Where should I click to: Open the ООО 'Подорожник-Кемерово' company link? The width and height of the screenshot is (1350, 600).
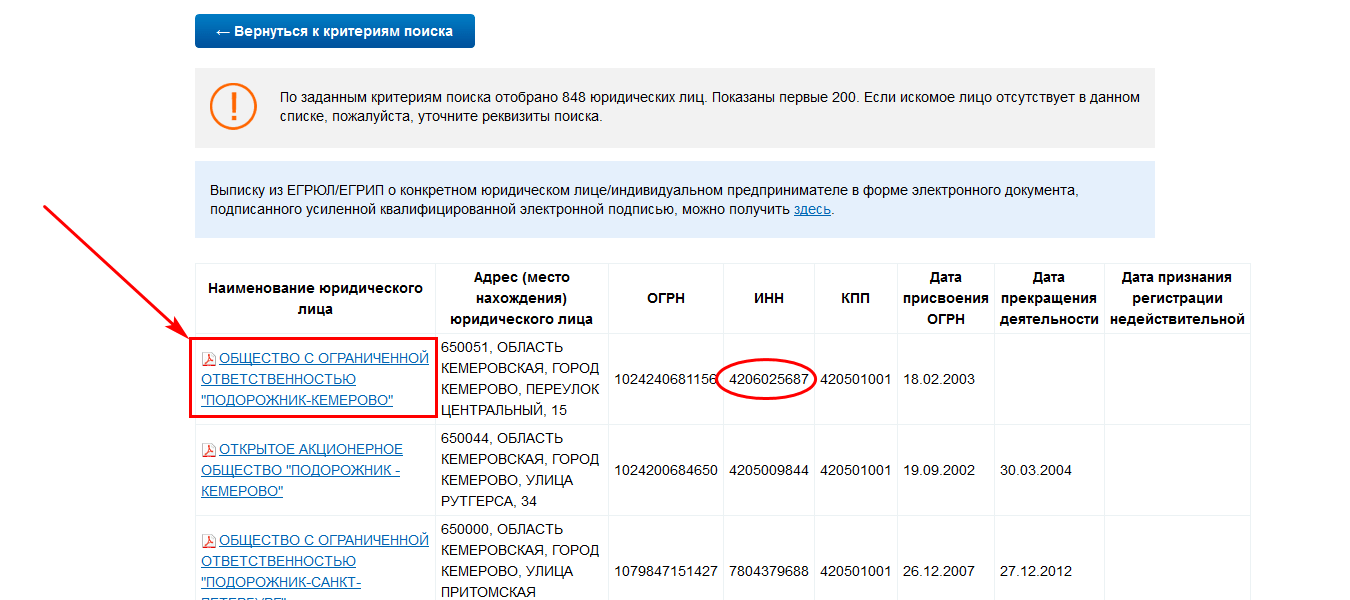315,379
